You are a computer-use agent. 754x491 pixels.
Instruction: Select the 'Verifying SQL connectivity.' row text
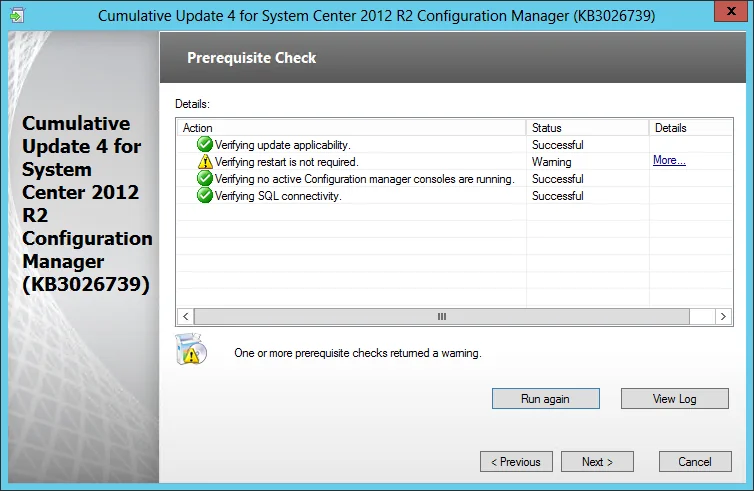278,196
